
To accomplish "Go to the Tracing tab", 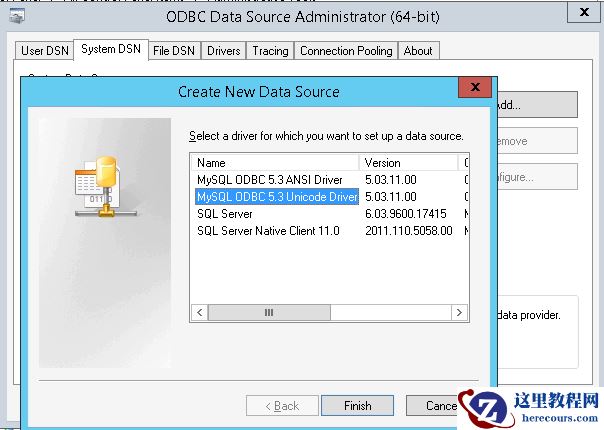I will (x=270, y=51).
